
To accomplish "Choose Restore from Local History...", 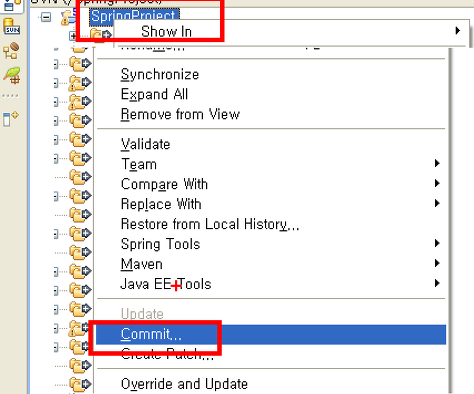I will 271,224.
